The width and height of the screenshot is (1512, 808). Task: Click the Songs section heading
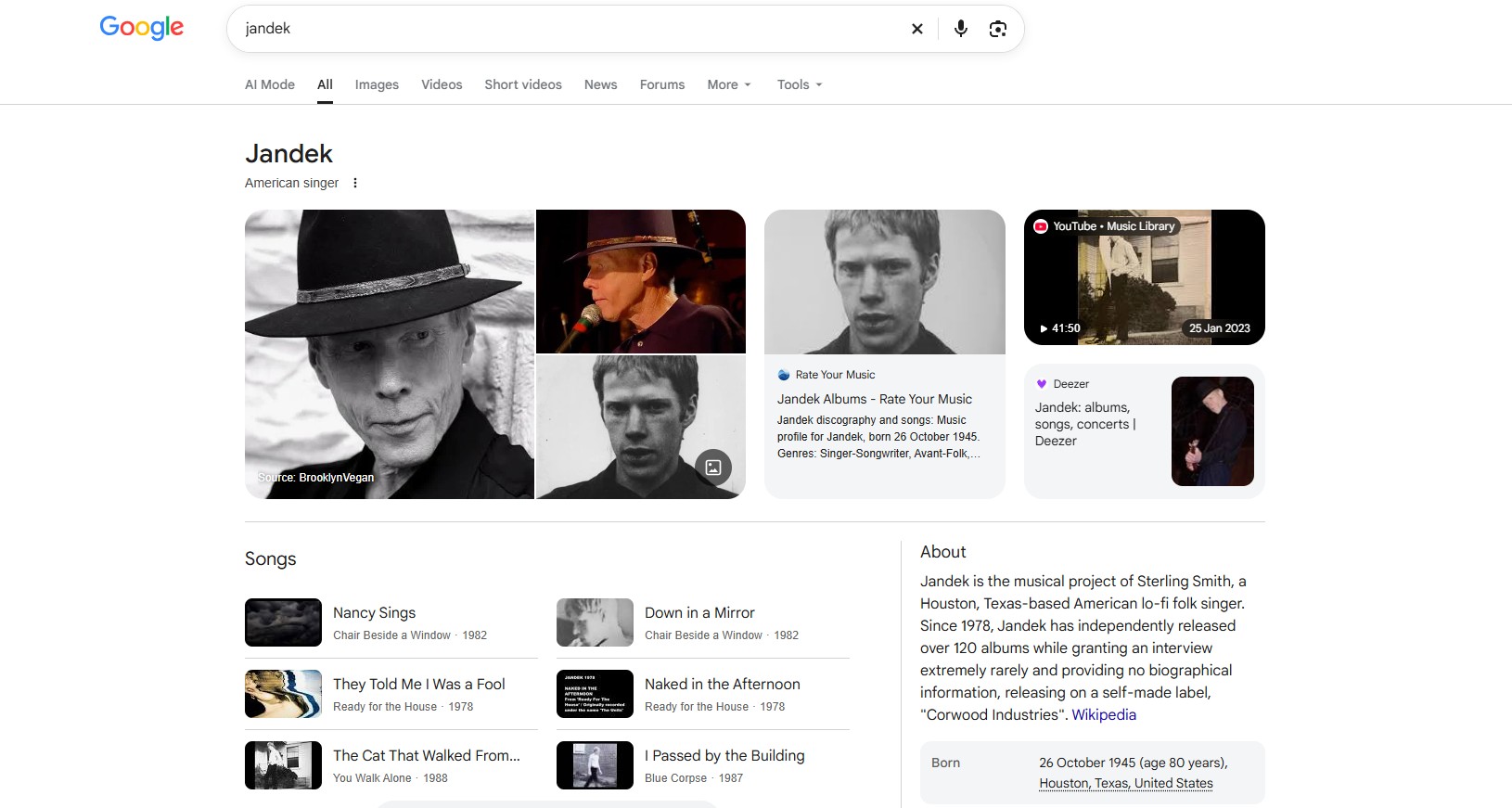(x=271, y=558)
